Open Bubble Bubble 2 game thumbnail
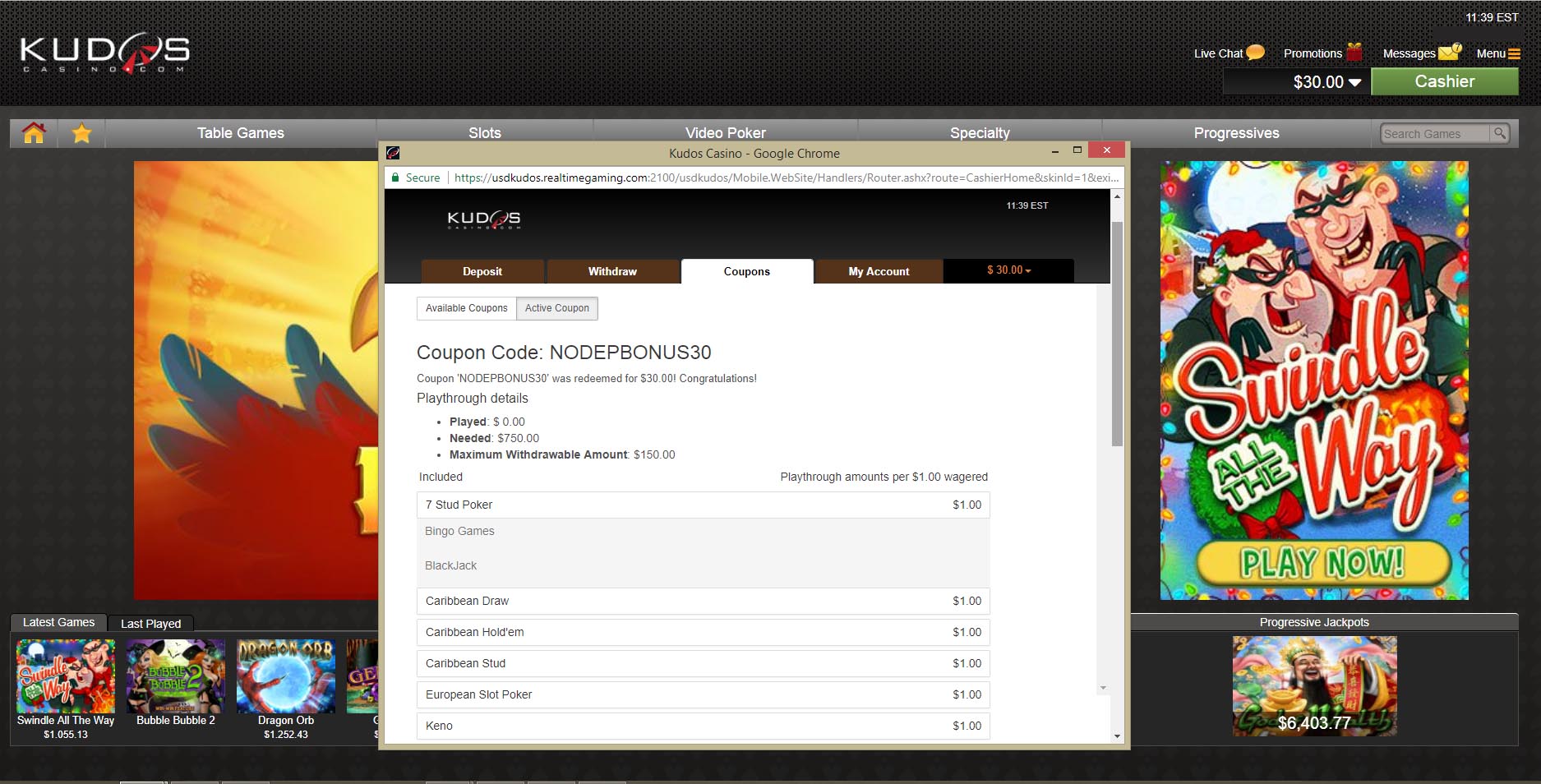The image size is (1541, 784). pyautogui.click(x=176, y=676)
